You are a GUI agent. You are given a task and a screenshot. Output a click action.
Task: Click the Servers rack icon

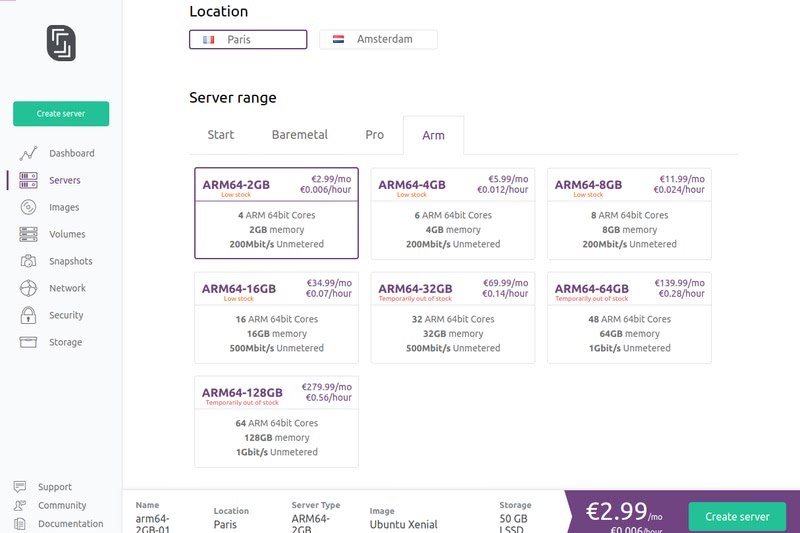(x=28, y=180)
